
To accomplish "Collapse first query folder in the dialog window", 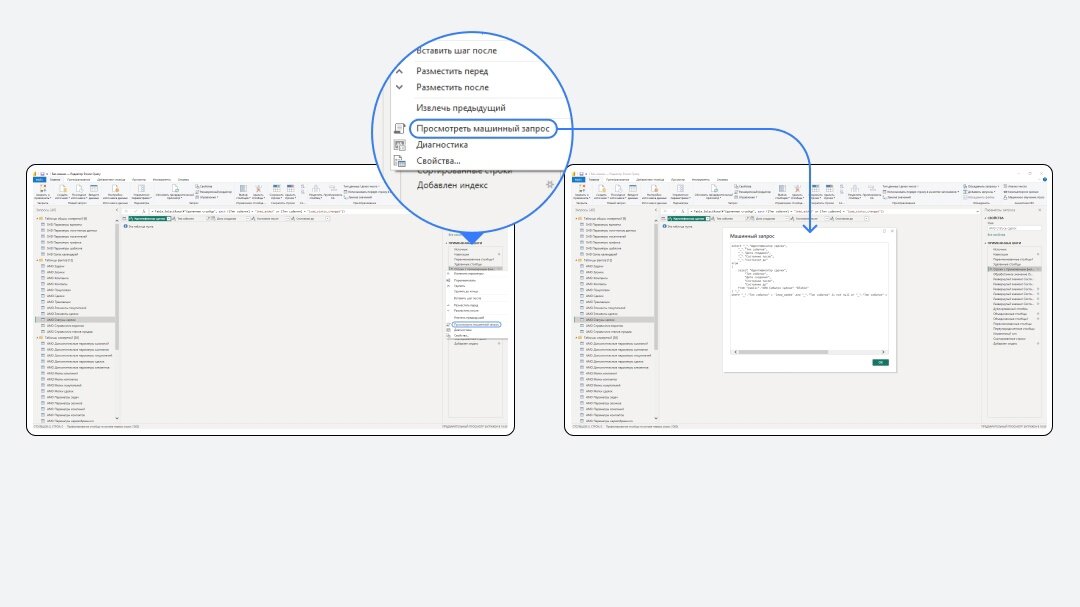I will coord(577,218).
